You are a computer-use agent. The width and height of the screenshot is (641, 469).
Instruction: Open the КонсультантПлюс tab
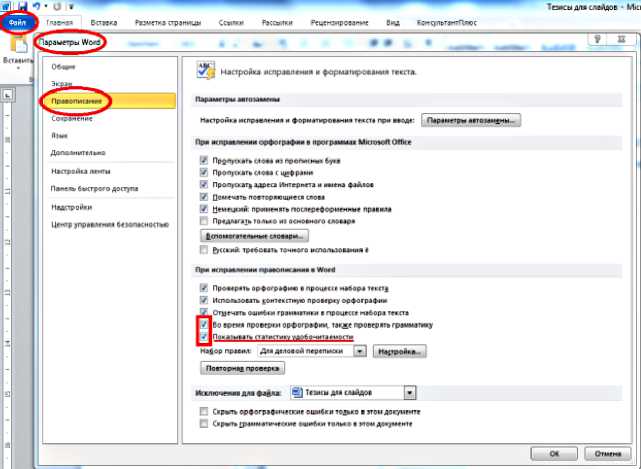[446, 23]
